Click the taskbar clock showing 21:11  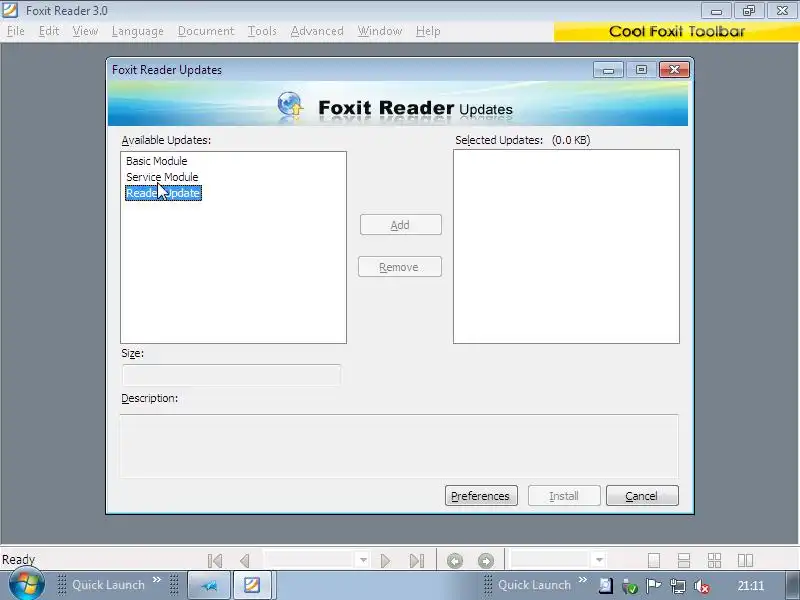pyautogui.click(x=751, y=586)
